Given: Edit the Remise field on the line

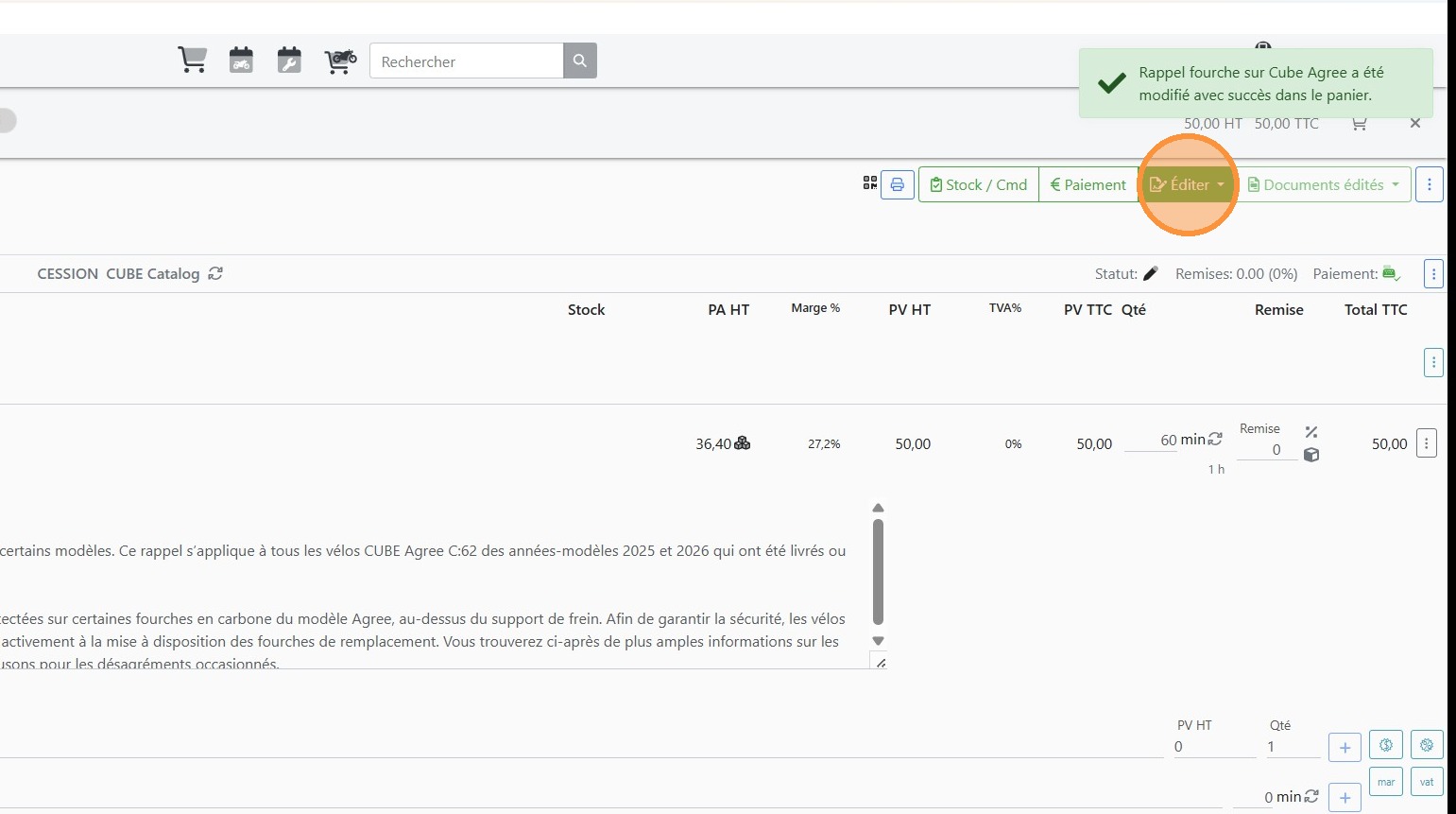Looking at the screenshot, I should pyautogui.click(x=1267, y=450).
